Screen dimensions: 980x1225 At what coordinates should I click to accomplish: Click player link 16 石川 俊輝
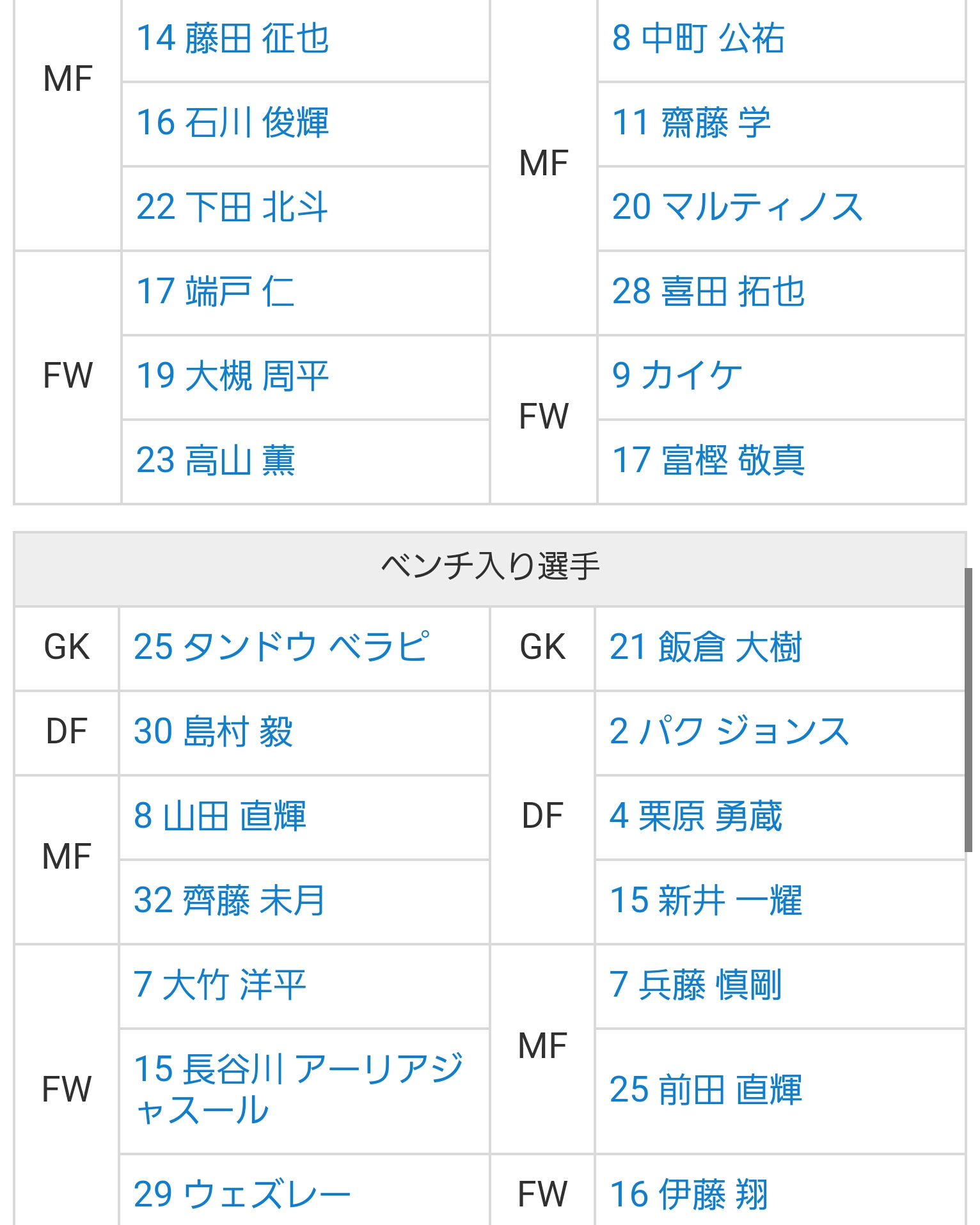coord(233,123)
